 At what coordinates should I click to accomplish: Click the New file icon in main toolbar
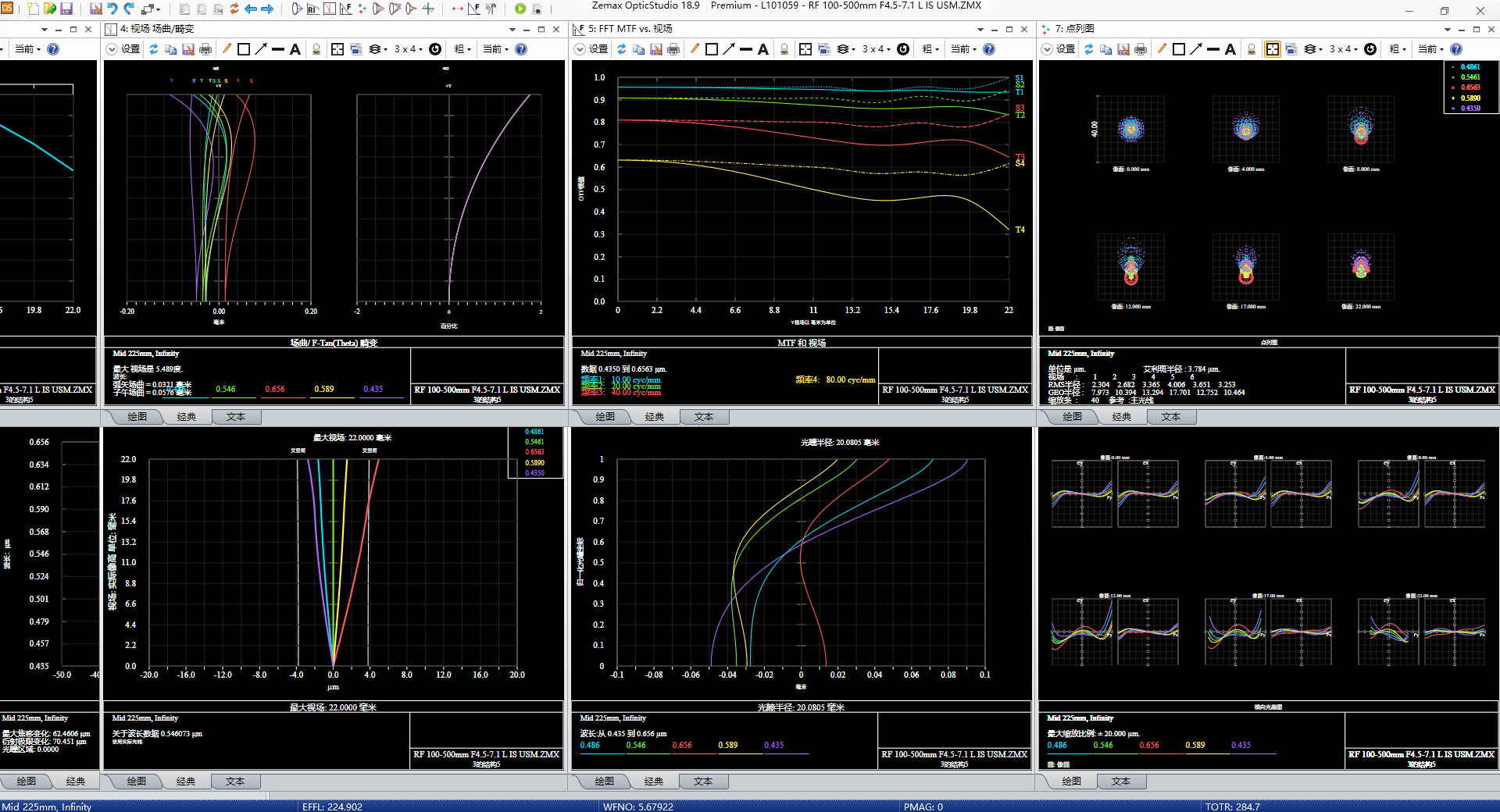click(x=33, y=9)
